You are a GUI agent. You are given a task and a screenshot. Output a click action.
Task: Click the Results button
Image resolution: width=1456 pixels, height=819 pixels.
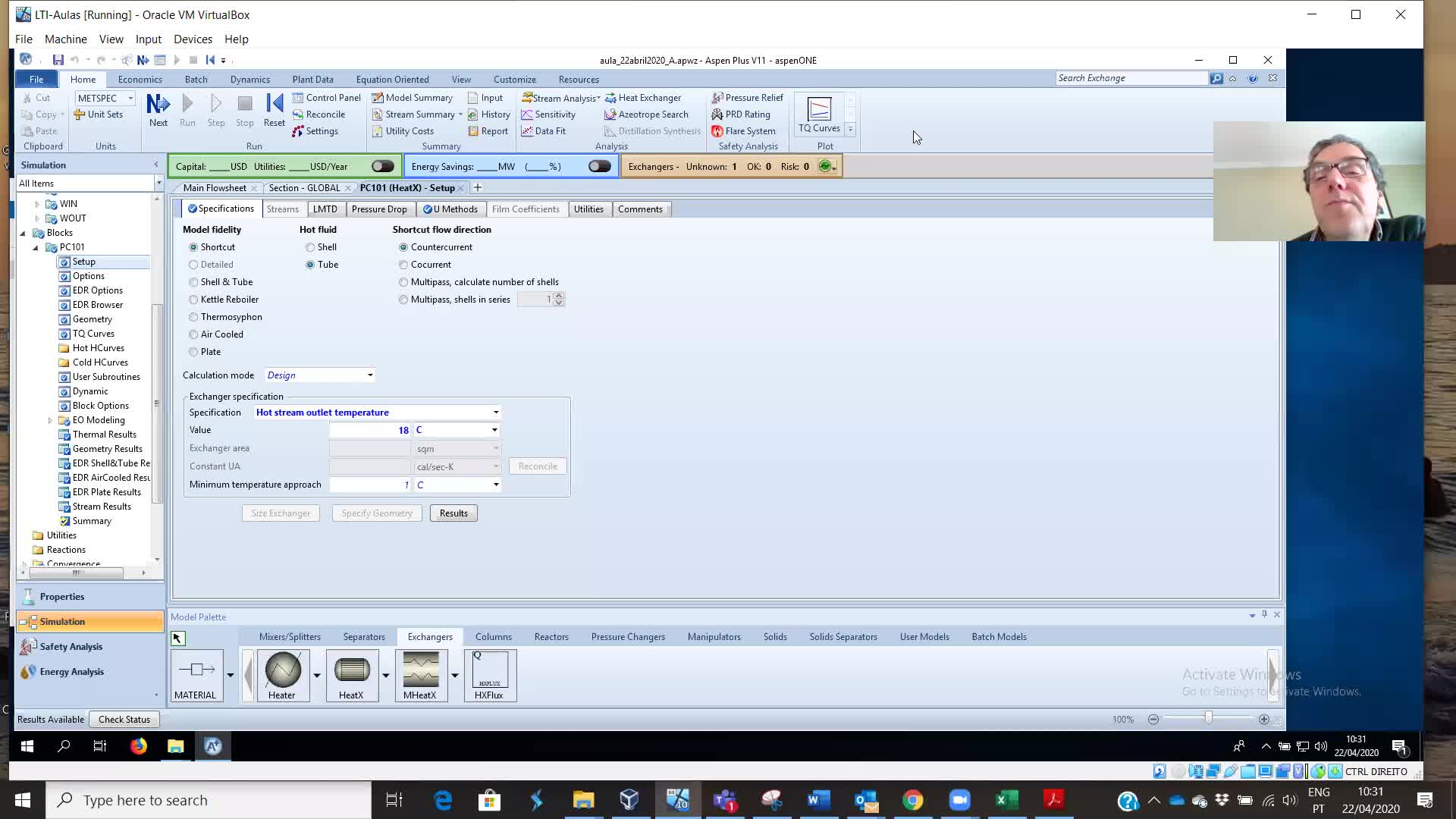click(453, 513)
